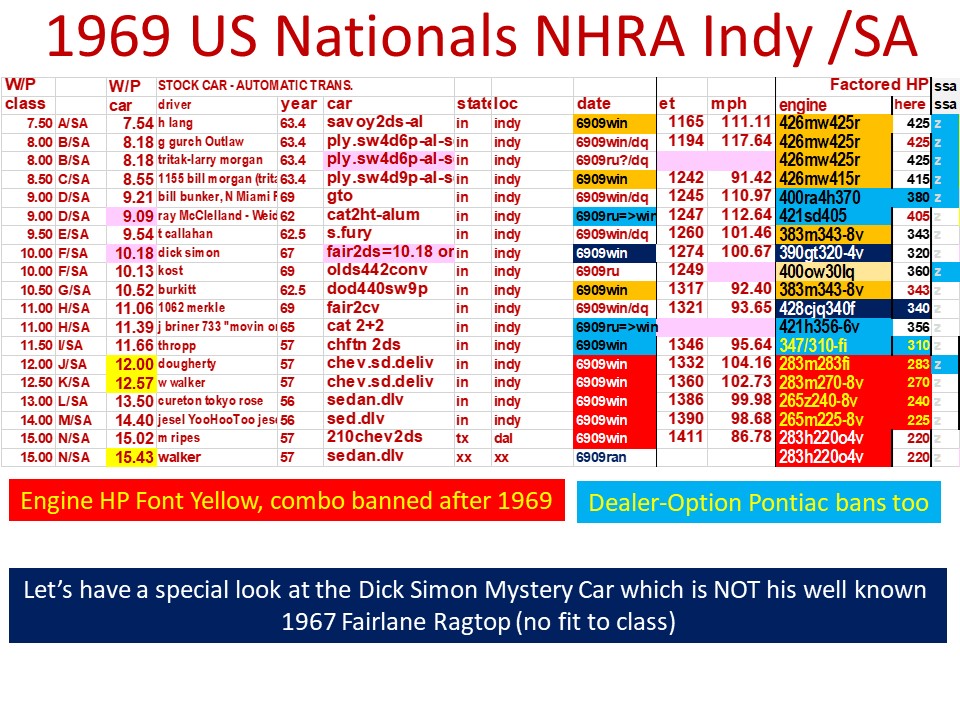Screen dimensions: 960x720
Task: Click the pink-highlighted W/P value '10.18'
Action: [134, 253]
